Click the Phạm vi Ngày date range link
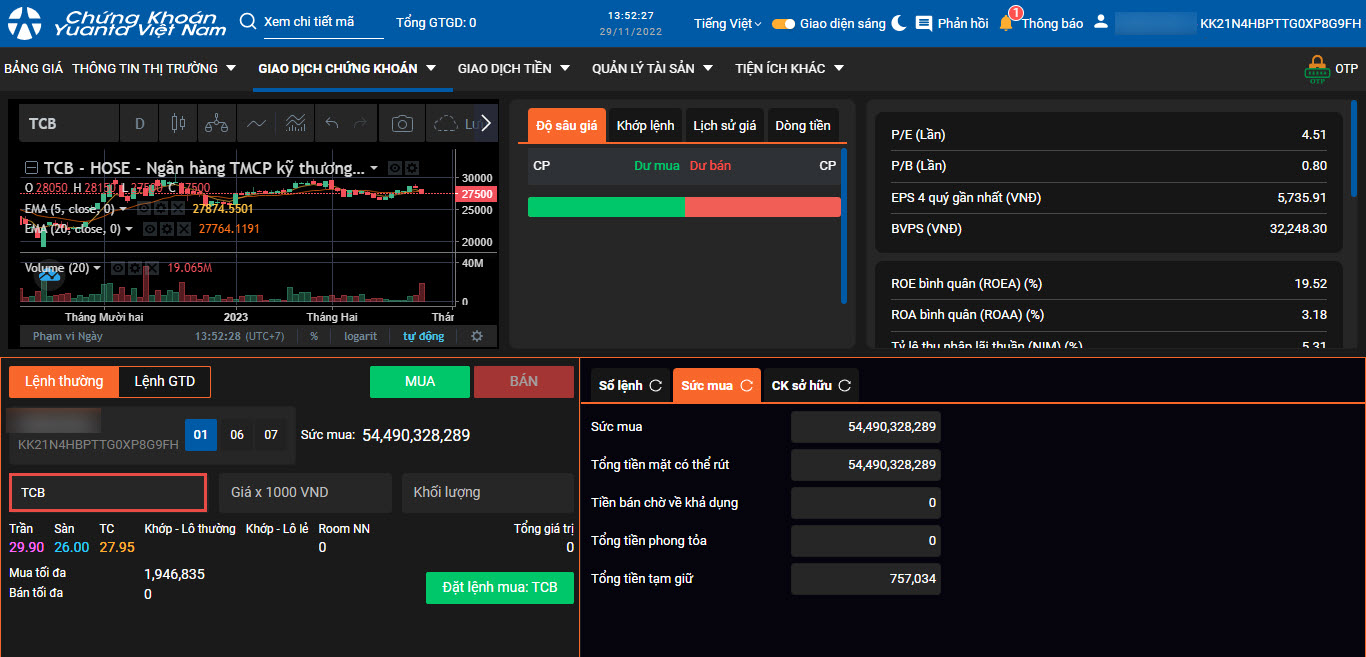 coord(68,336)
